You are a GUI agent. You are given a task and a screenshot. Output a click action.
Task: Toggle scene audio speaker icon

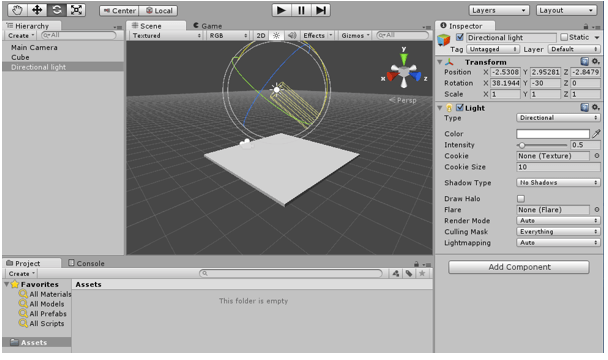tap(292, 35)
